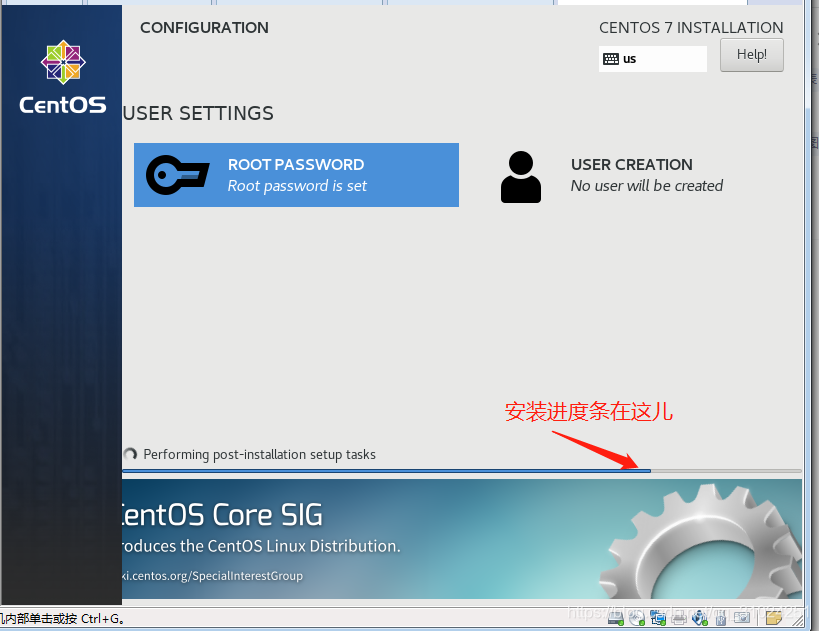Click the CentOS logo in the sidebar
819x631 pixels.
[63, 77]
